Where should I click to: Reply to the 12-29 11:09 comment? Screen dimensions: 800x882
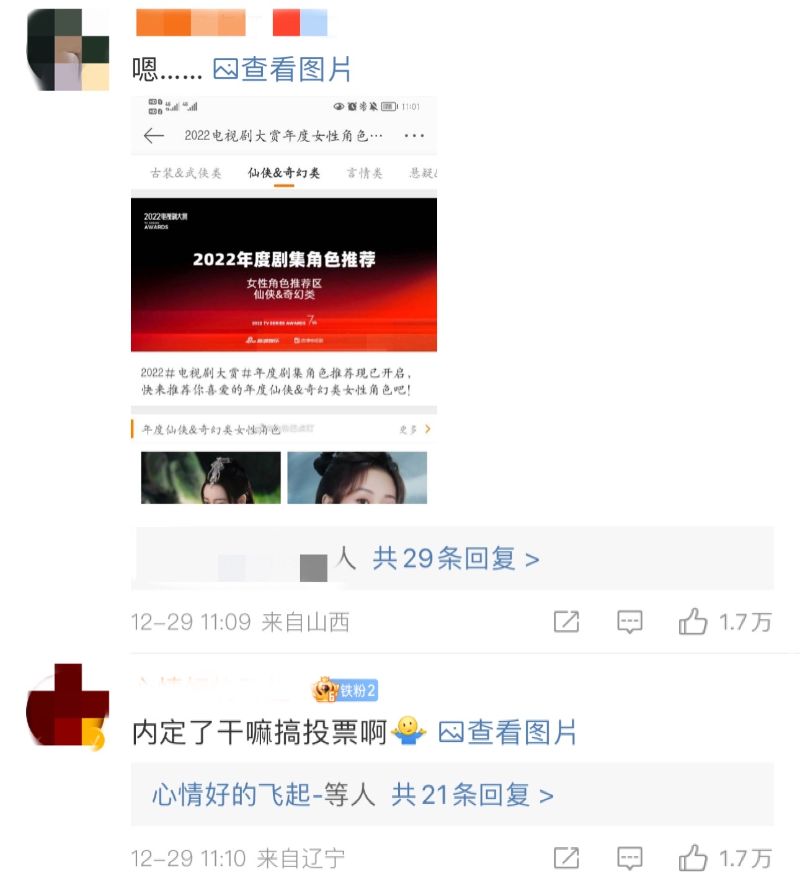[x=630, y=622]
